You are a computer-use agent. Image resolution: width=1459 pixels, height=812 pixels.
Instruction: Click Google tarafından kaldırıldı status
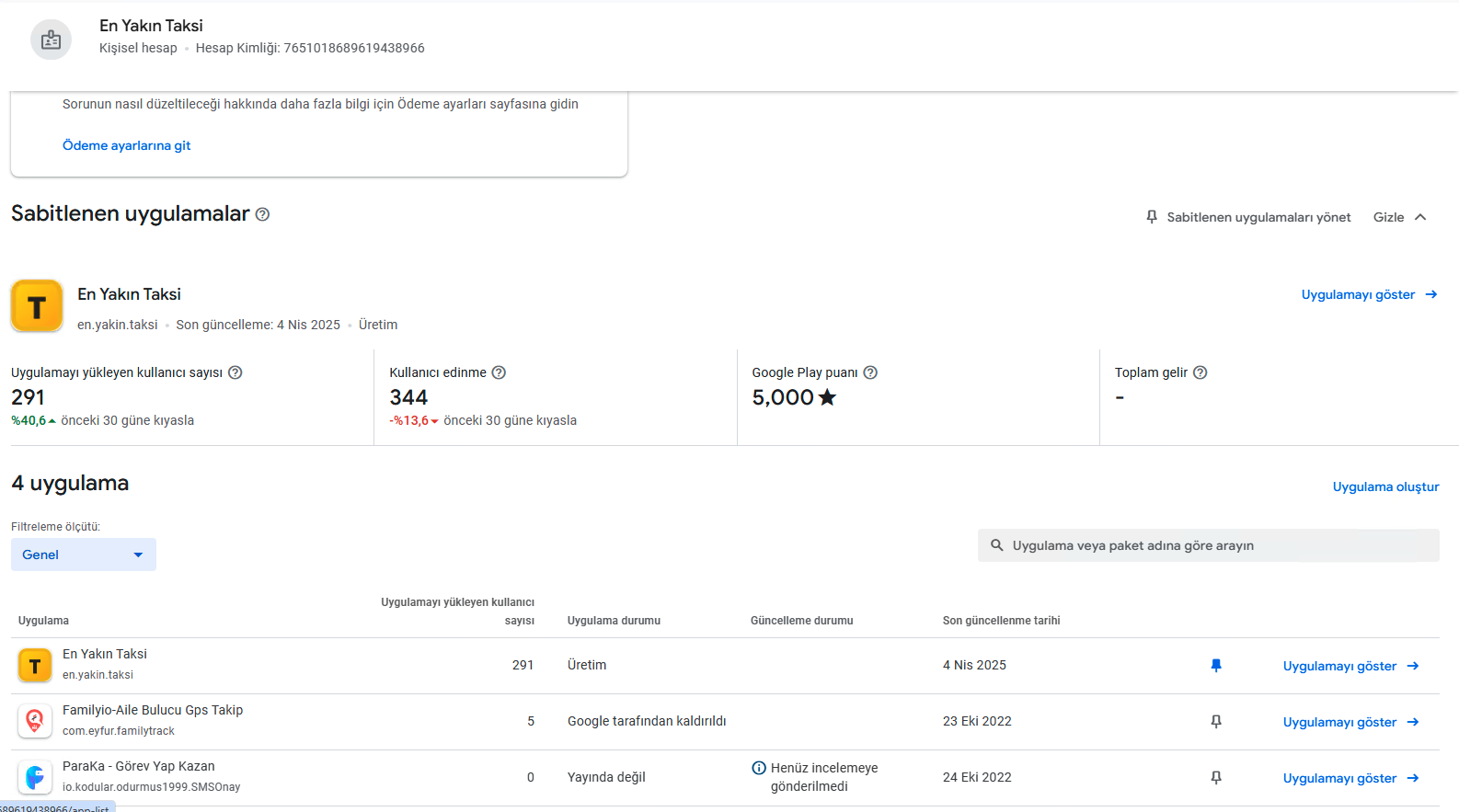point(647,721)
